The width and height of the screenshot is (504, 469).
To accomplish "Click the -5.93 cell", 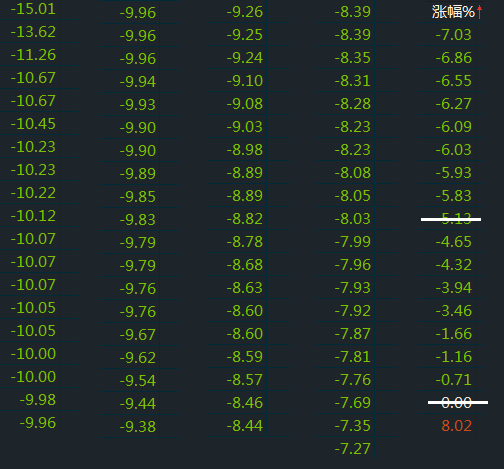I will pyautogui.click(x=454, y=173).
